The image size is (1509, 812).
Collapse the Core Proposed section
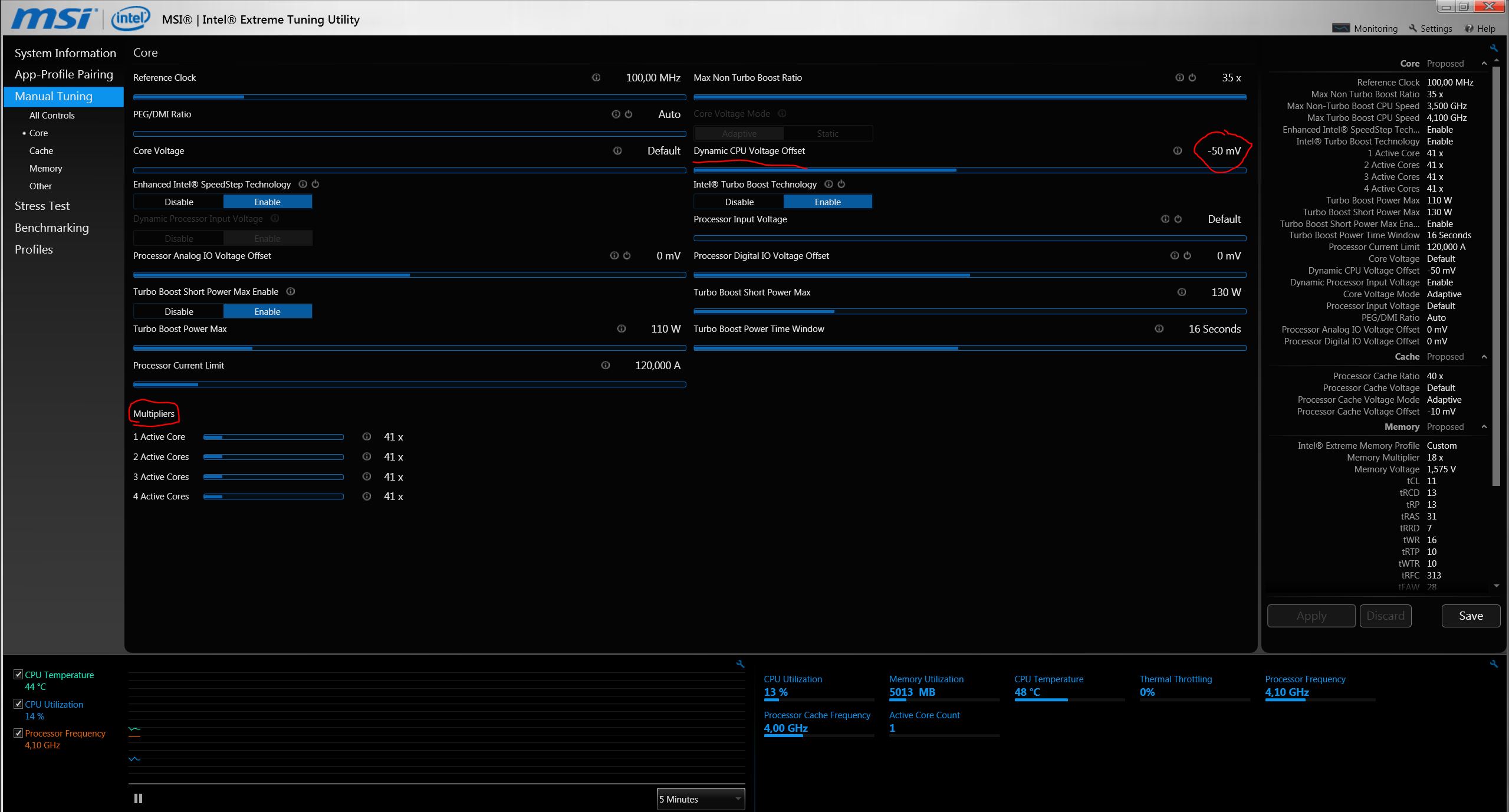1484,63
